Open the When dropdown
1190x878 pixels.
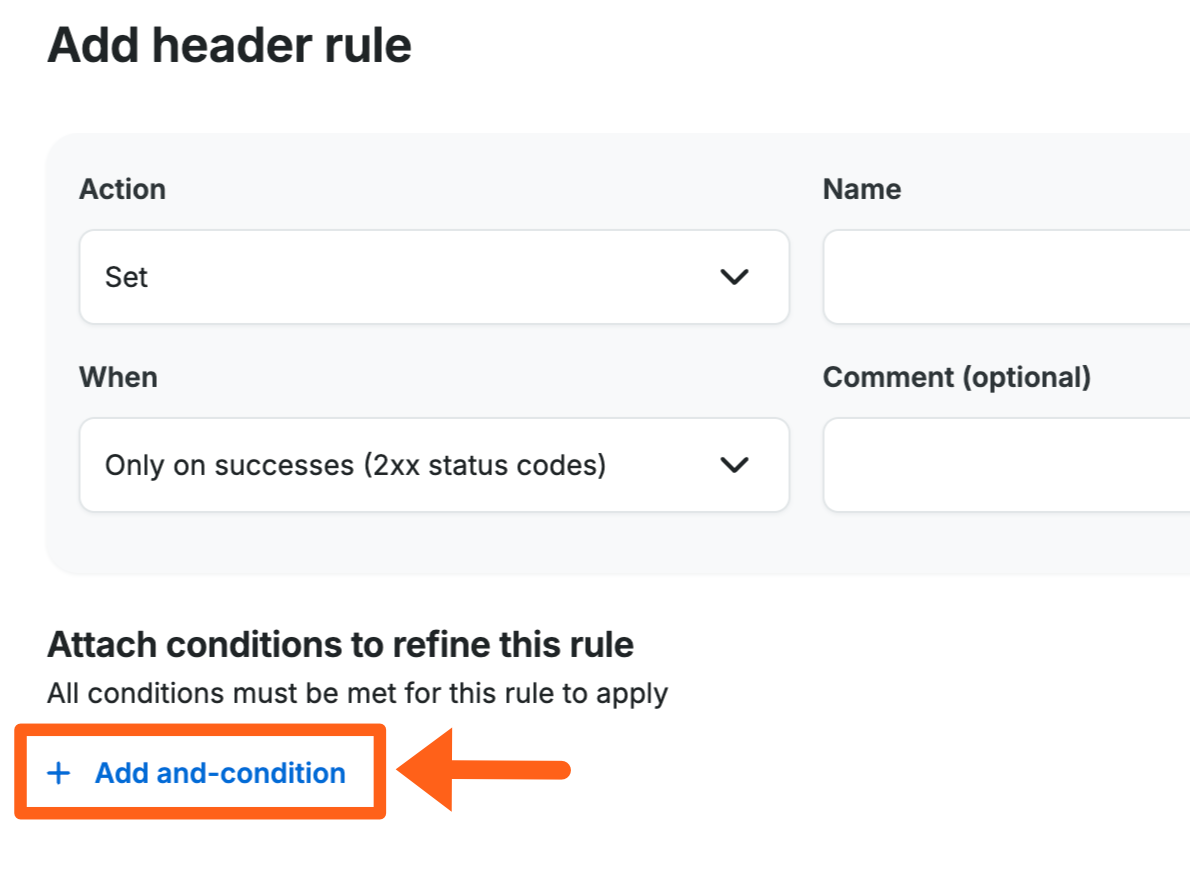click(433, 465)
